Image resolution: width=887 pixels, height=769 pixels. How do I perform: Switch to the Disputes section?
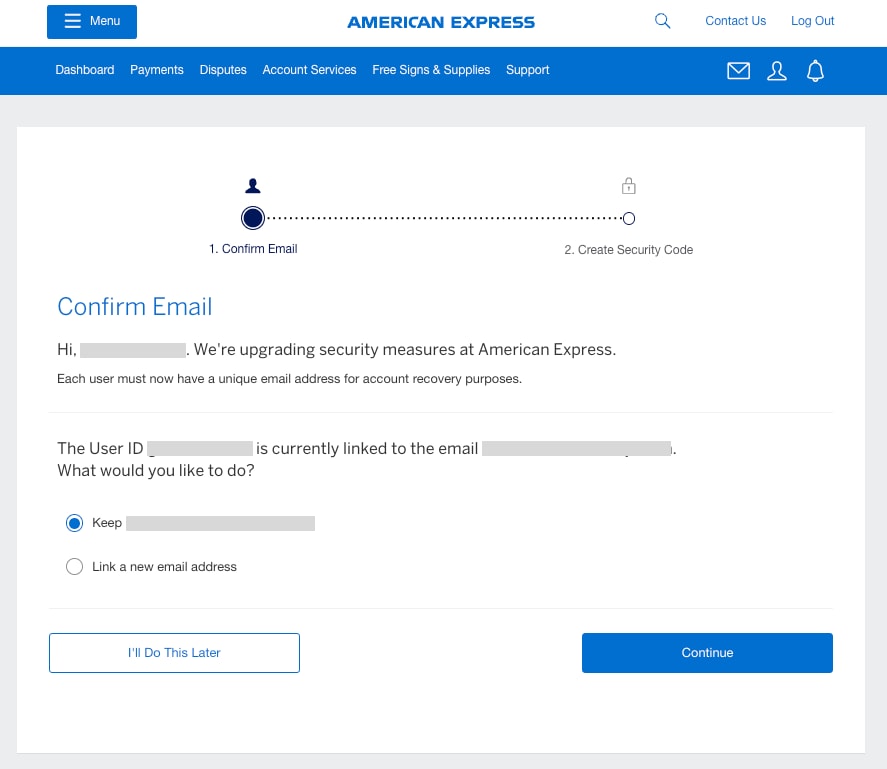click(x=222, y=70)
